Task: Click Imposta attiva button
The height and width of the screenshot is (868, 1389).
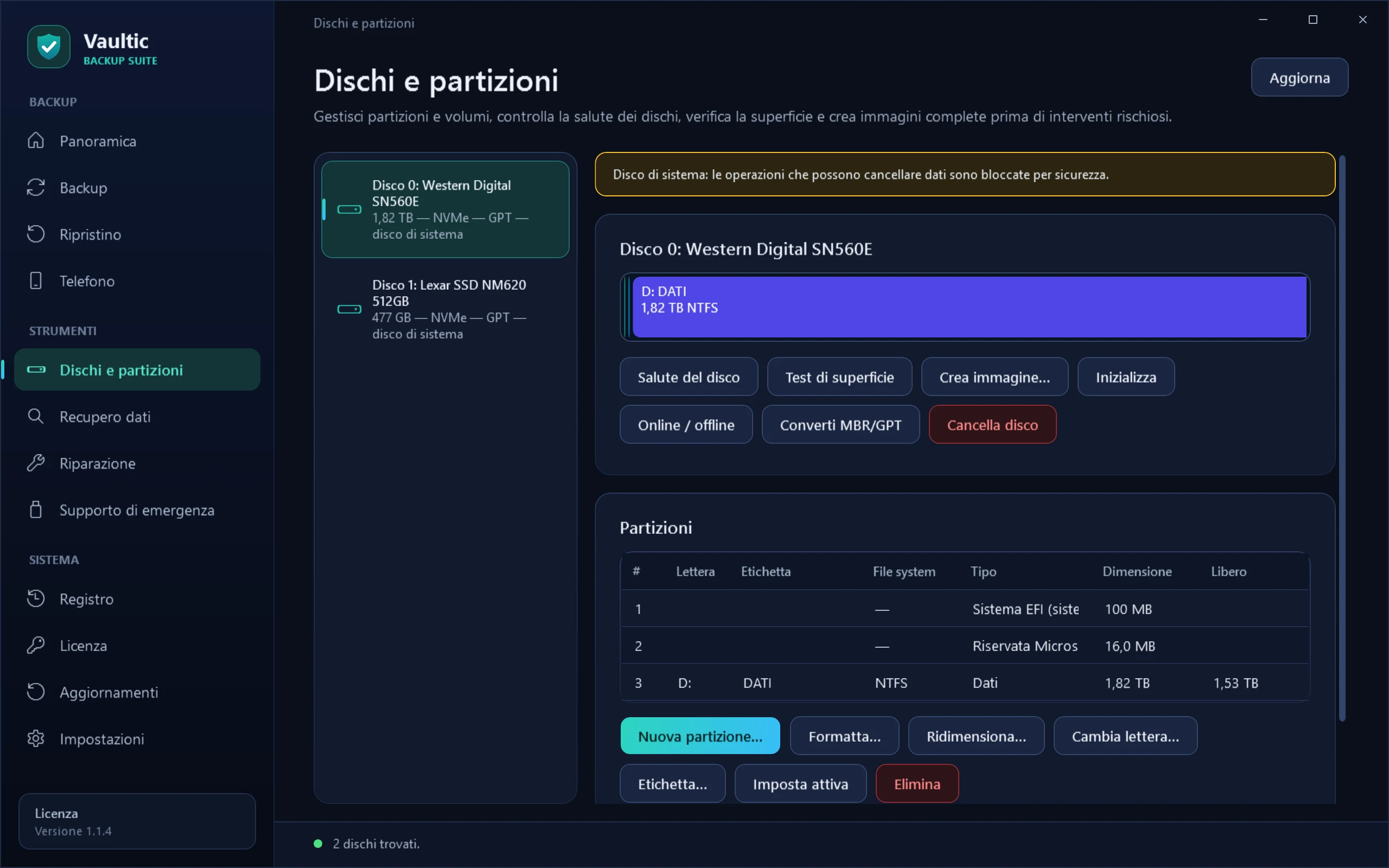Action: 800,783
